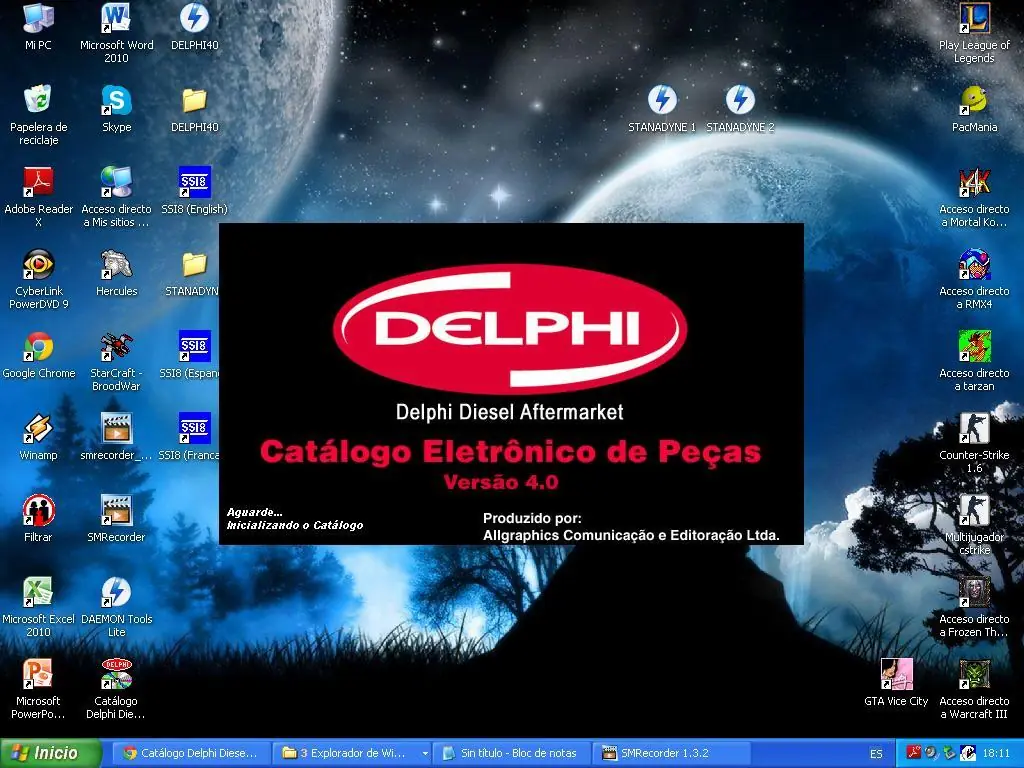Viewport: 1024px width, 768px height.
Task: Select the Acceso directo a RMX4 icon
Action: click(x=974, y=278)
